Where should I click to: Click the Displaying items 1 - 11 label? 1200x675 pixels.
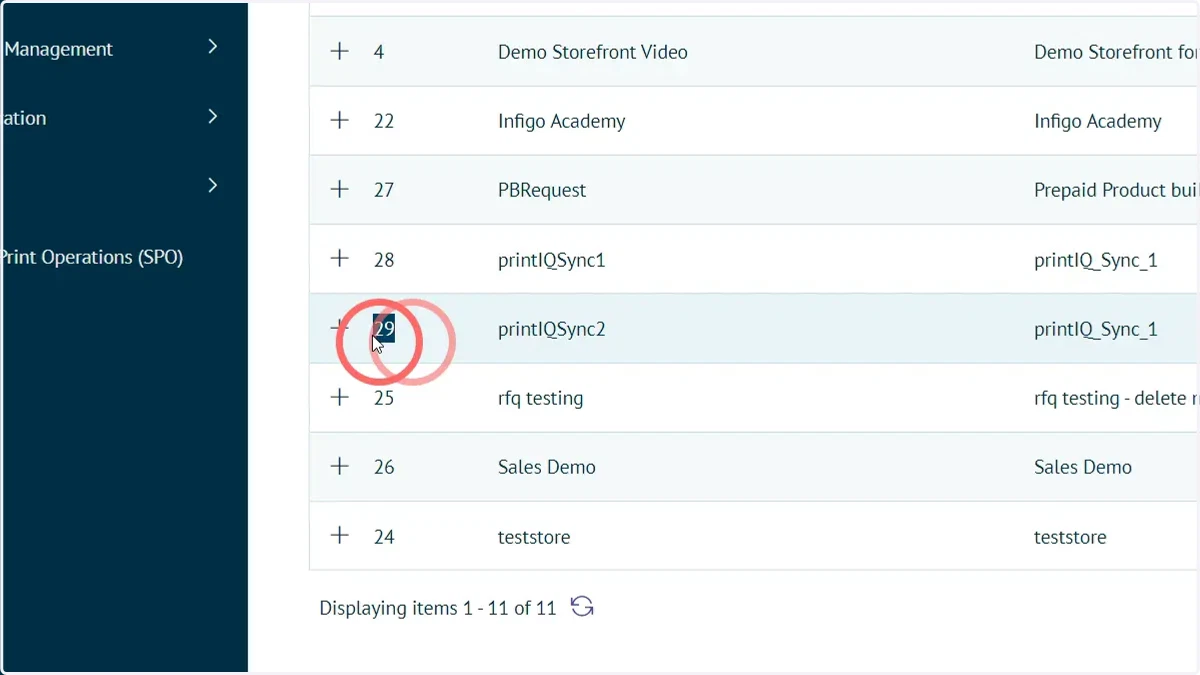(x=437, y=608)
